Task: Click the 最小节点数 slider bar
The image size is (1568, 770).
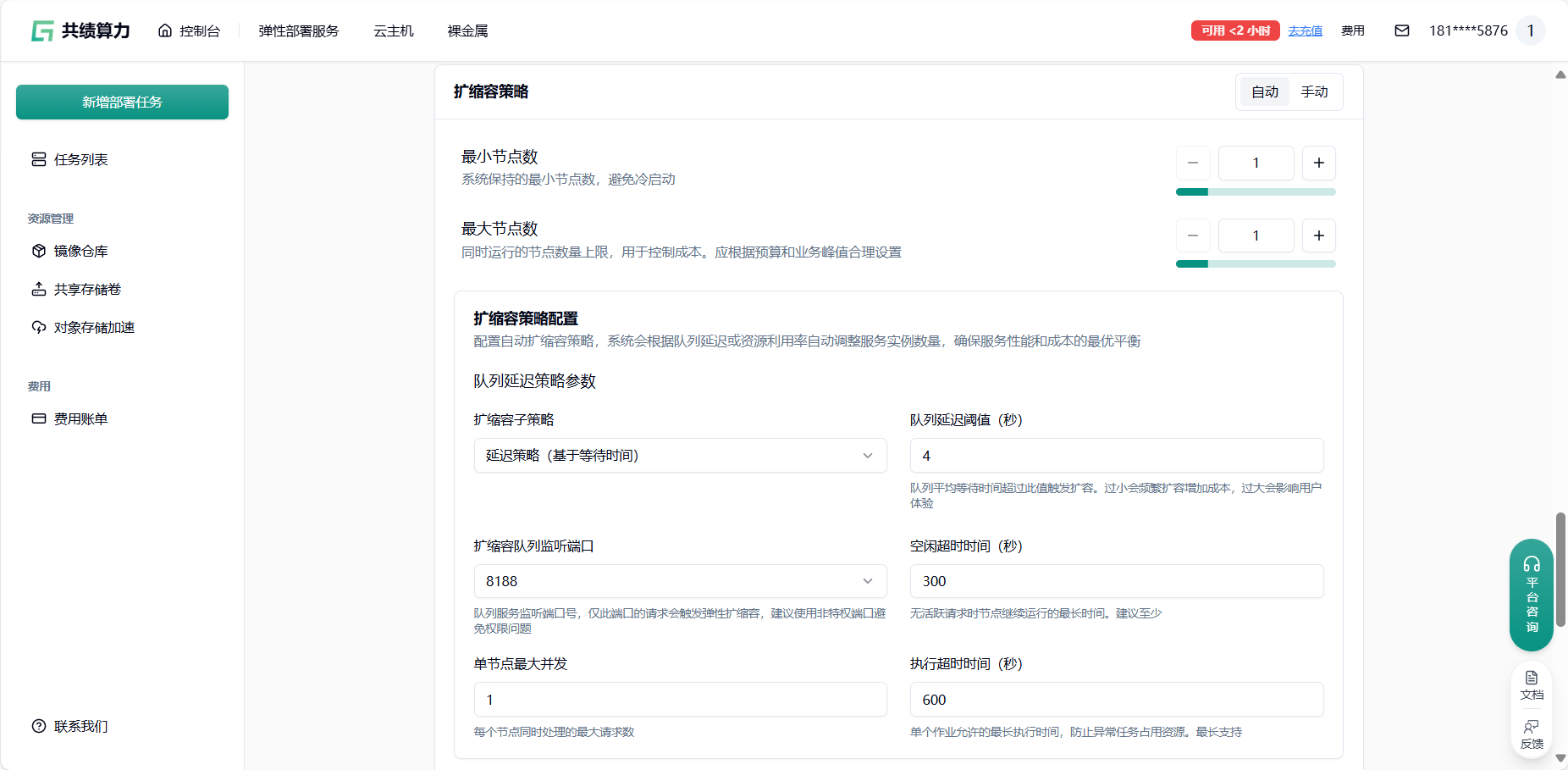Action: (1256, 192)
